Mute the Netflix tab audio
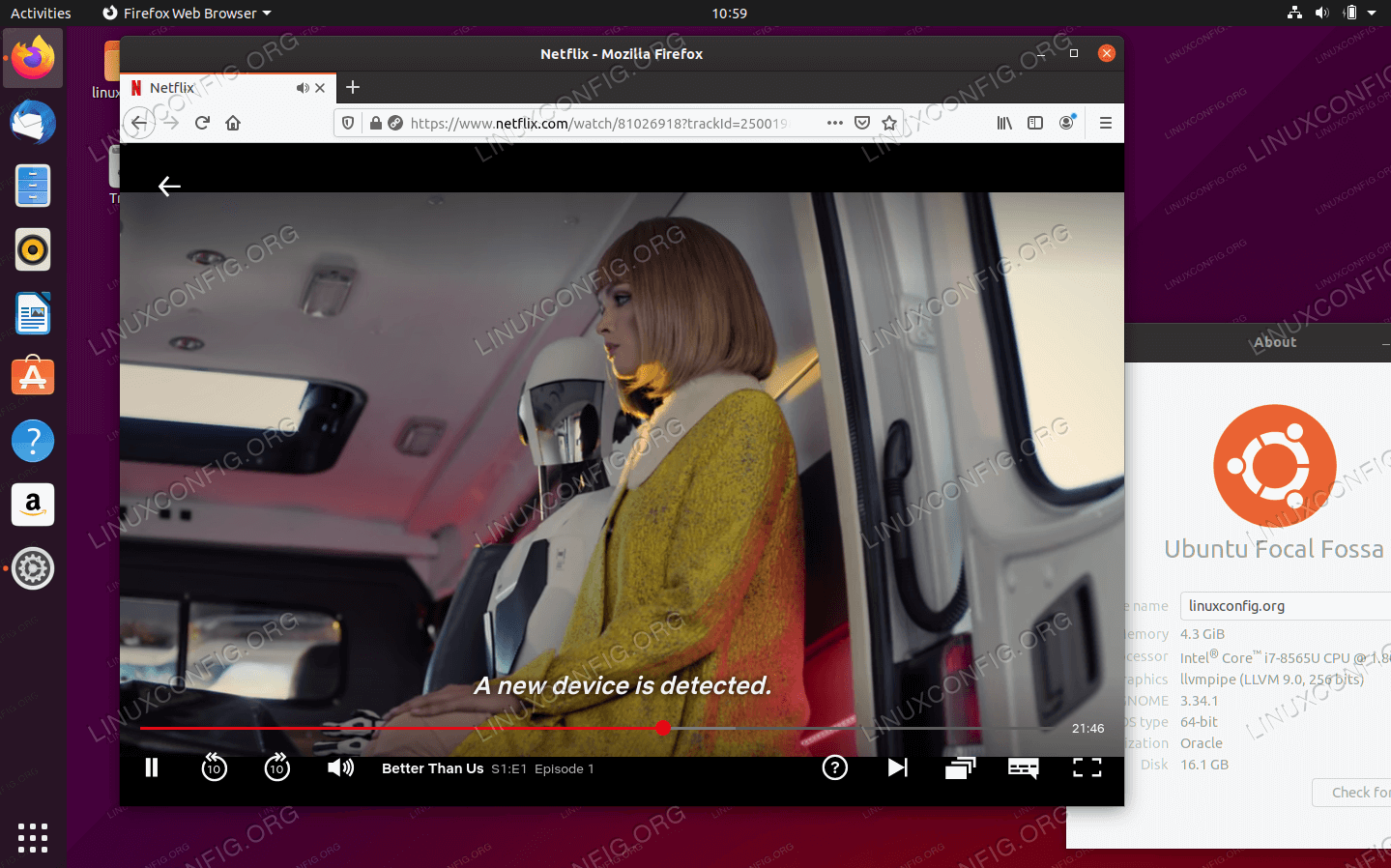 click(x=303, y=88)
